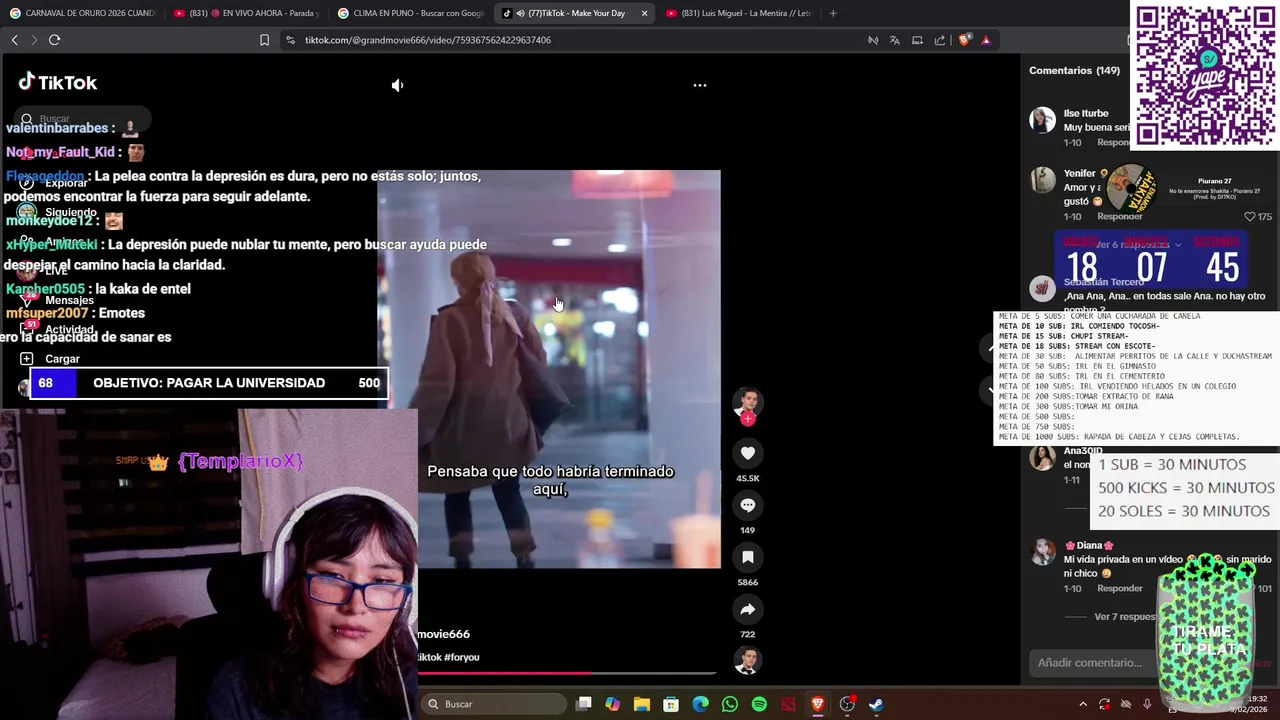Open the spinning sound disc avatar
Image resolution: width=1280 pixels, height=720 pixels.
(x=748, y=660)
